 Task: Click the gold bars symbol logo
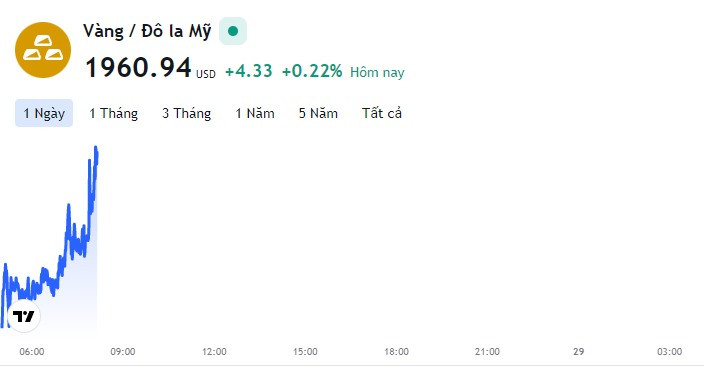coord(43,50)
